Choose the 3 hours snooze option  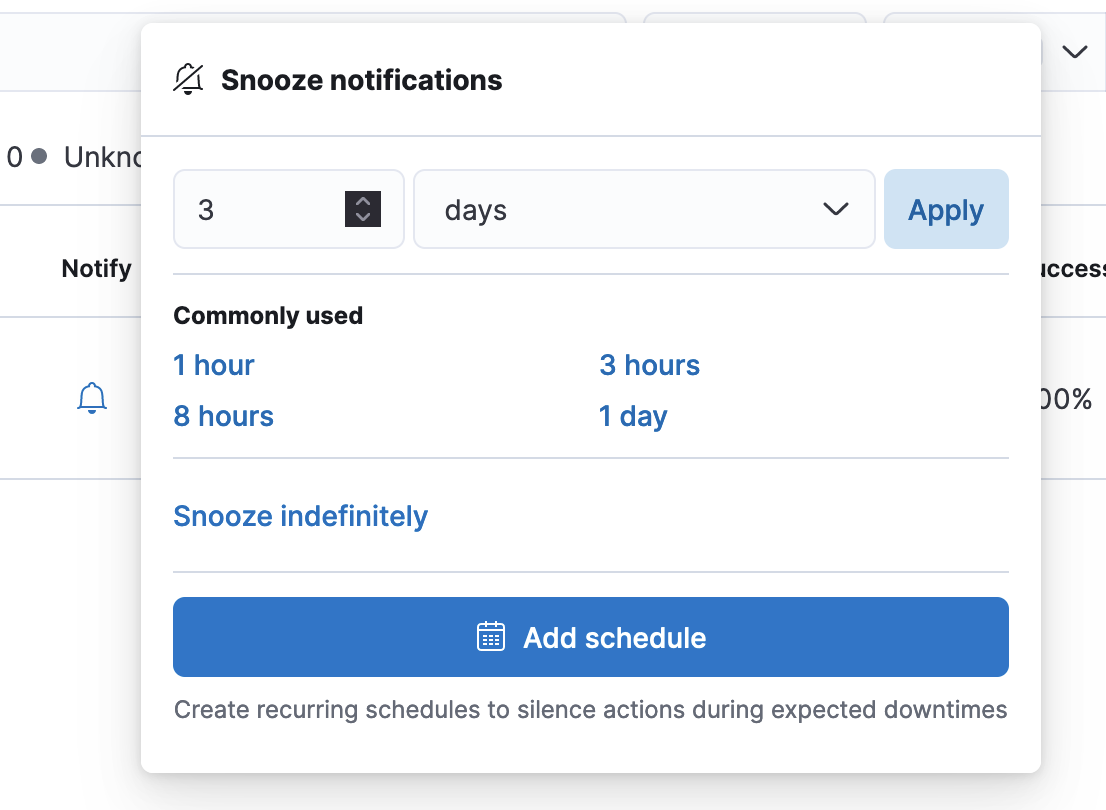[x=649, y=365]
